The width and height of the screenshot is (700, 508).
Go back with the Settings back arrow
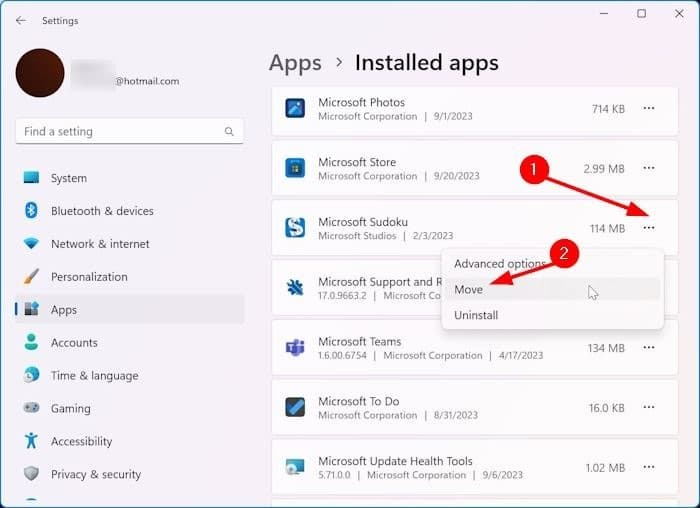[x=21, y=21]
